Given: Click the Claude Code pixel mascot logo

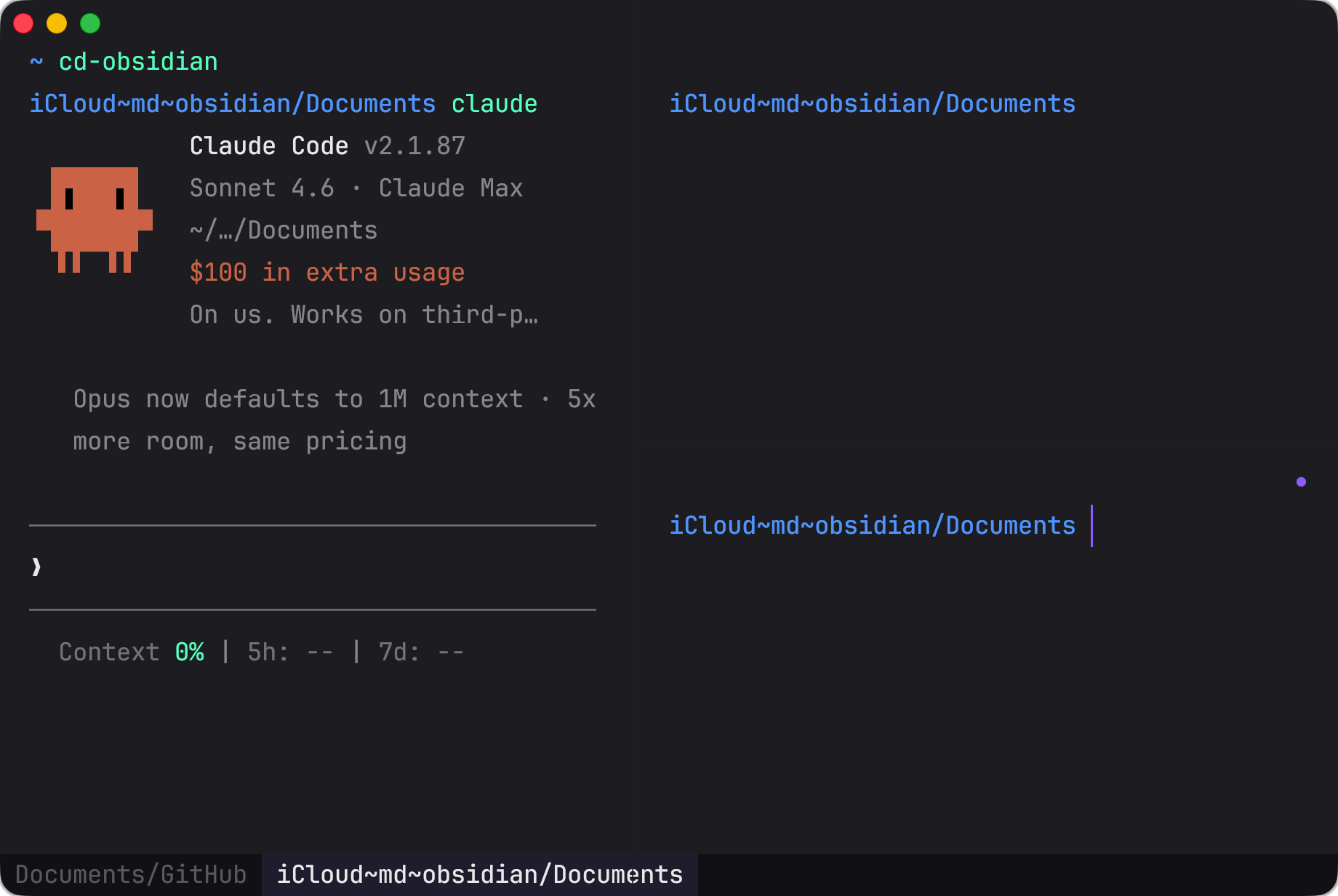Looking at the screenshot, I should click(95, 220).
